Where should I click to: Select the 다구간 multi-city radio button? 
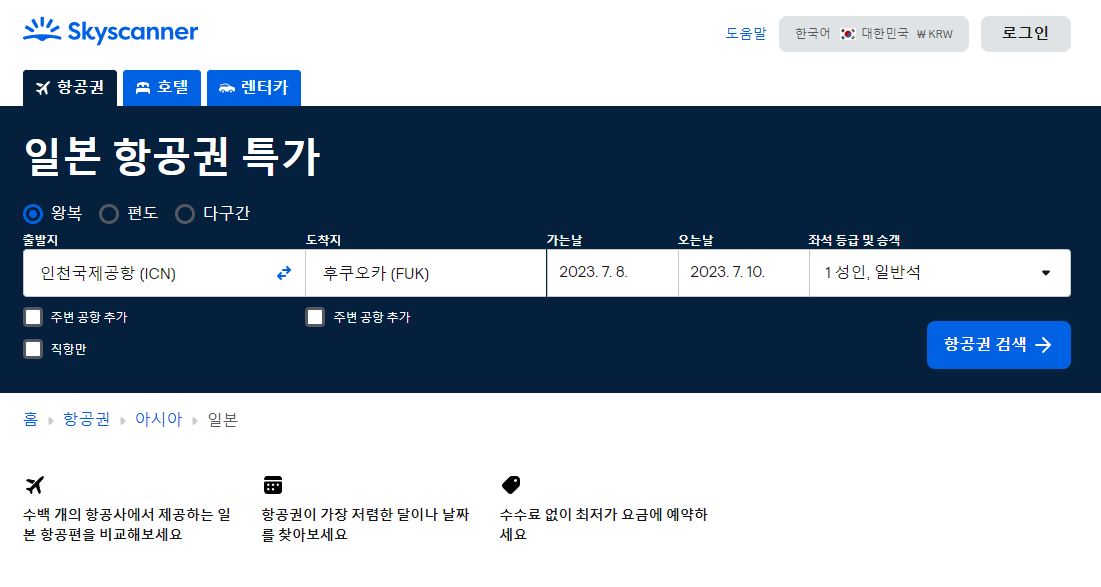(x=185, y=213)
